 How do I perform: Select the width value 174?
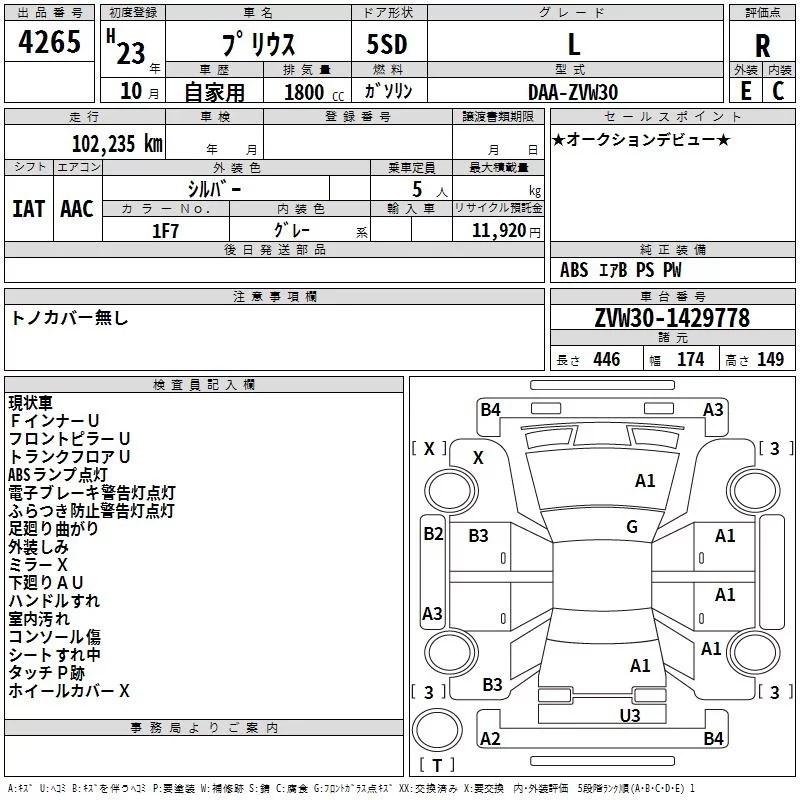(690, 359)
